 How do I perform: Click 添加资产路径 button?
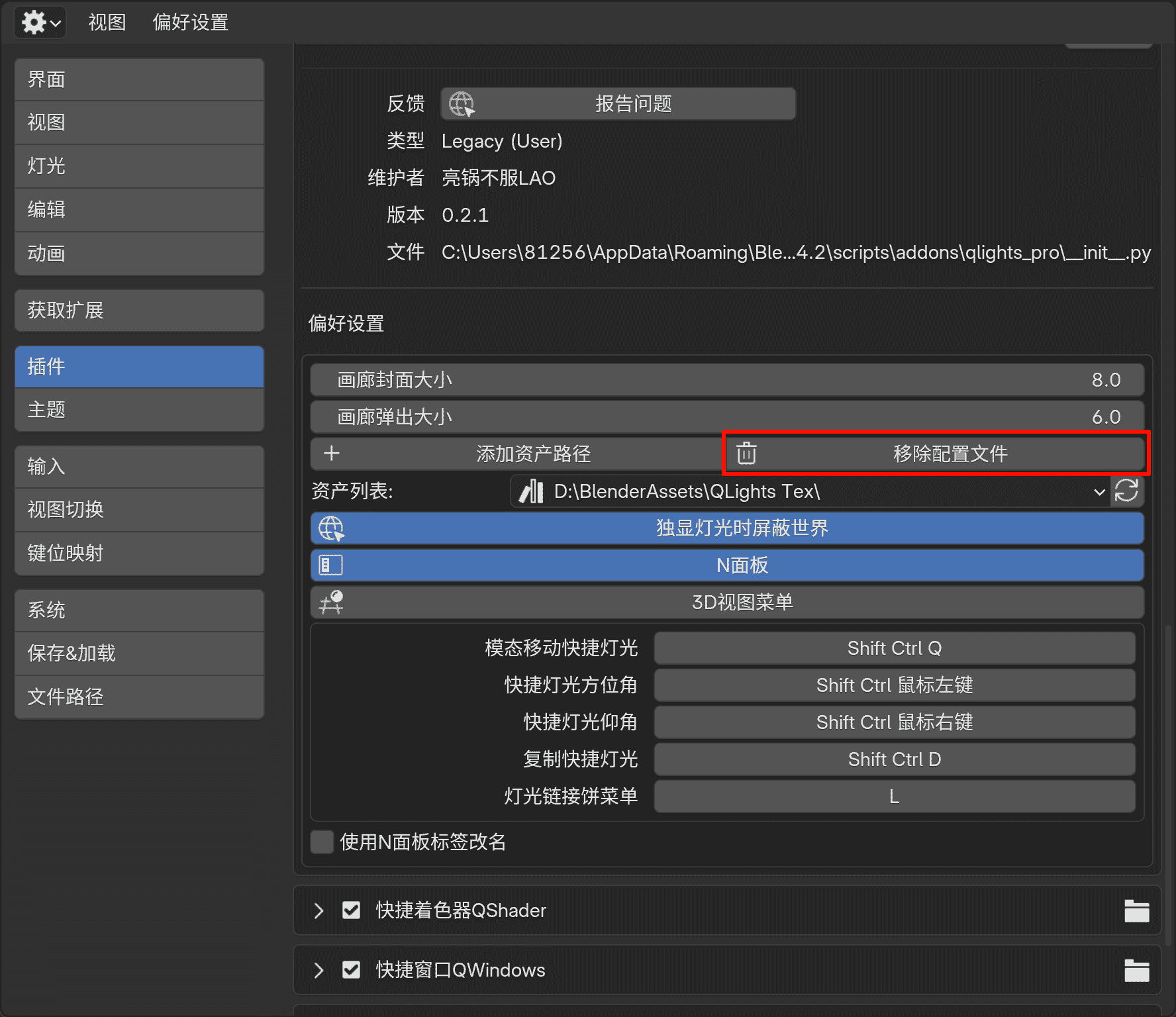518,454
